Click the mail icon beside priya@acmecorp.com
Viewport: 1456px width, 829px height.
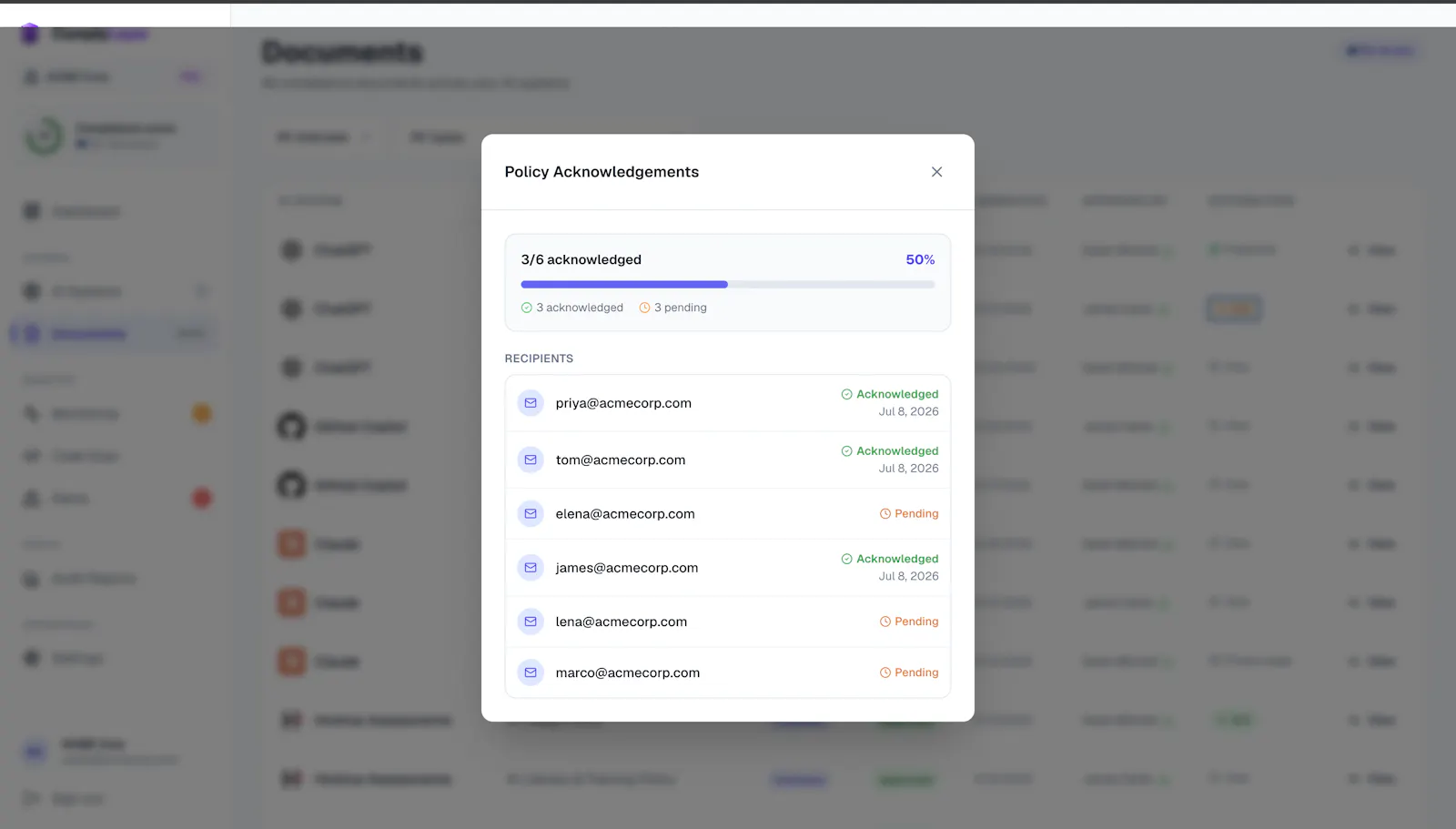tap(531, 403)
